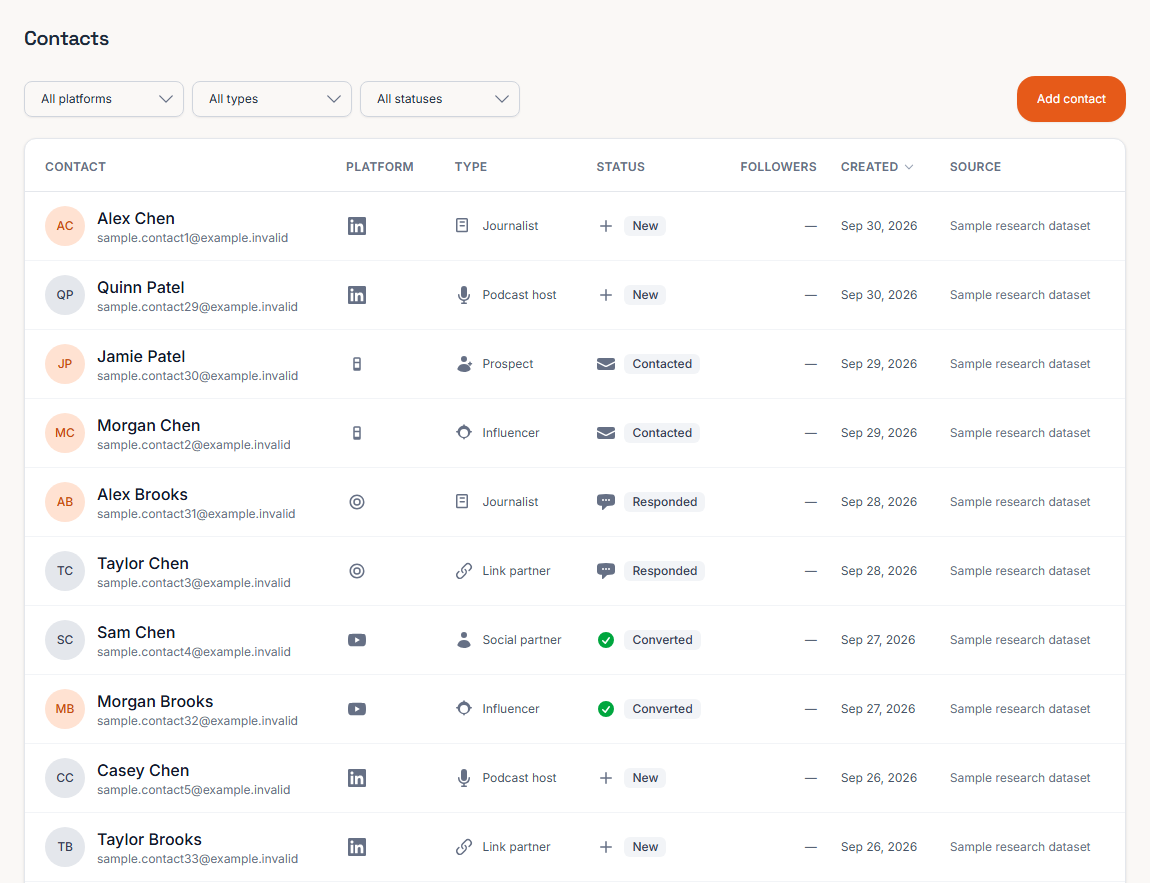Image resolution: width=1150 pixels, height=883 pixels.
Task: Open contact Morgan Chen by name
Action: [x=148, y=425]
